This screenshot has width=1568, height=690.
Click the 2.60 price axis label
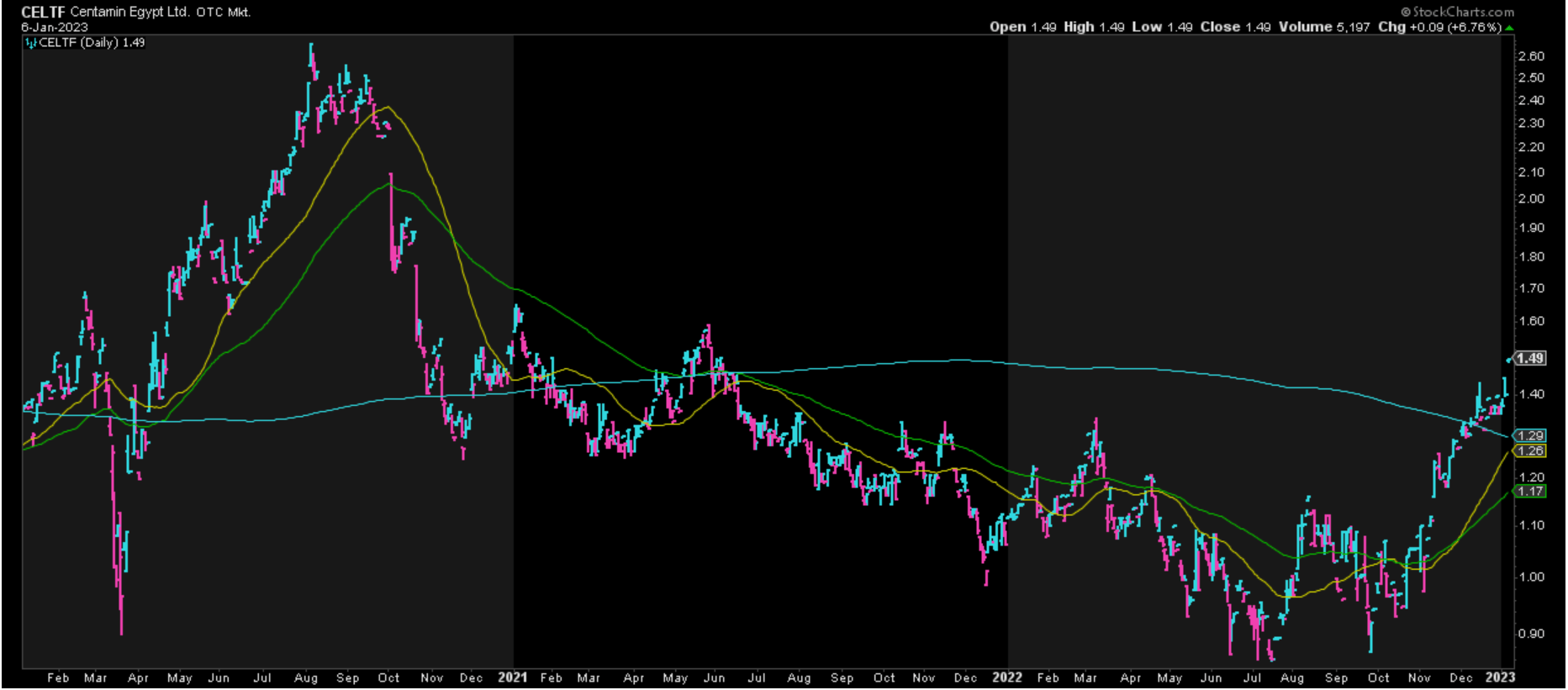[x=1531, y=56]
